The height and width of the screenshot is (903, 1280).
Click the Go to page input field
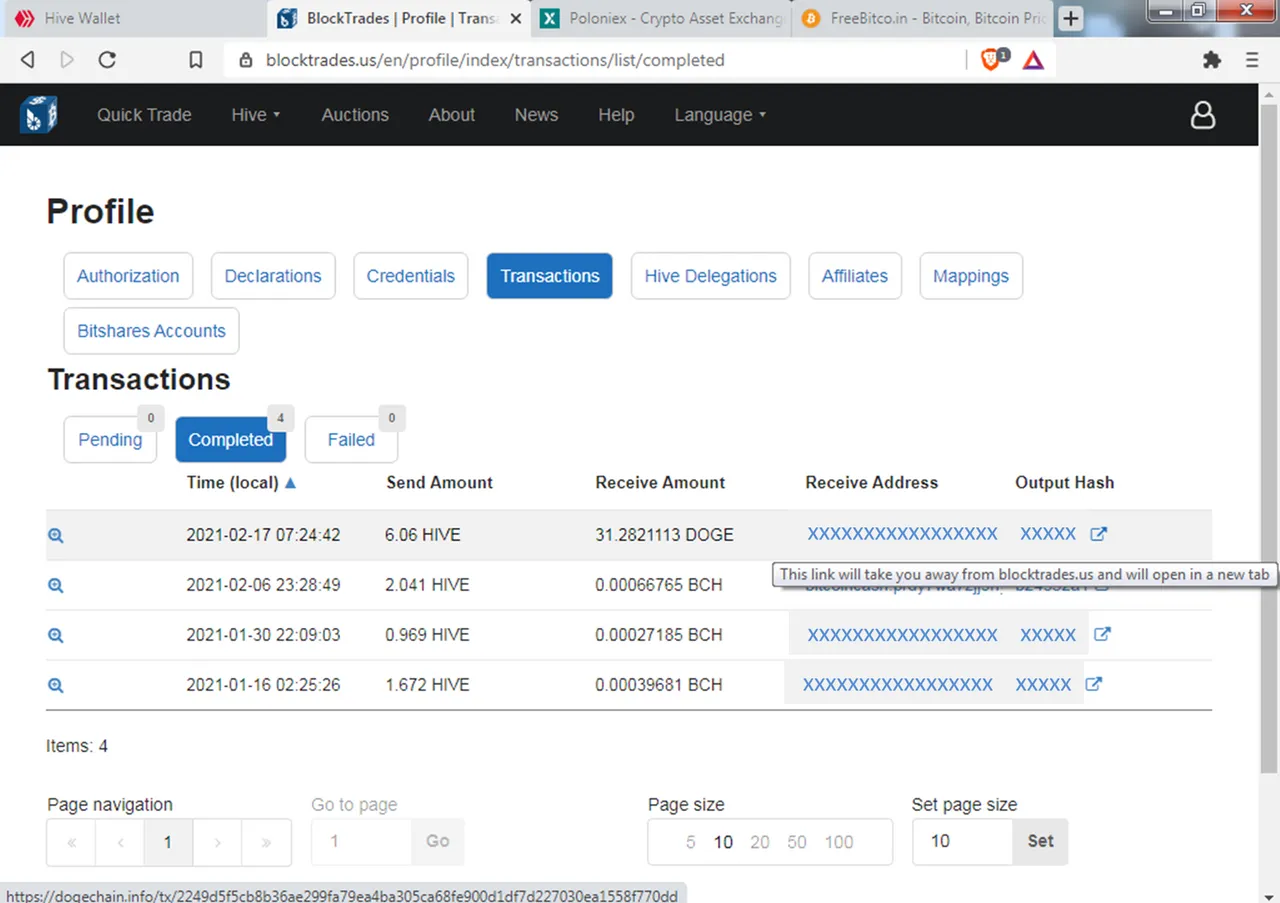tap(362, 841)
